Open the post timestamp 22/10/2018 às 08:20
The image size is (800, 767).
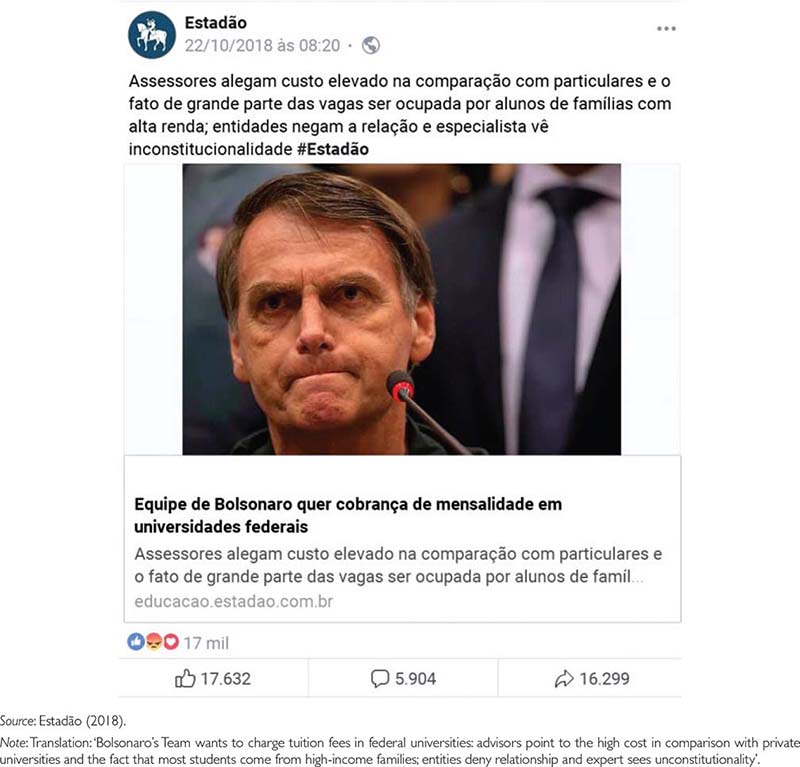point(262,45)
